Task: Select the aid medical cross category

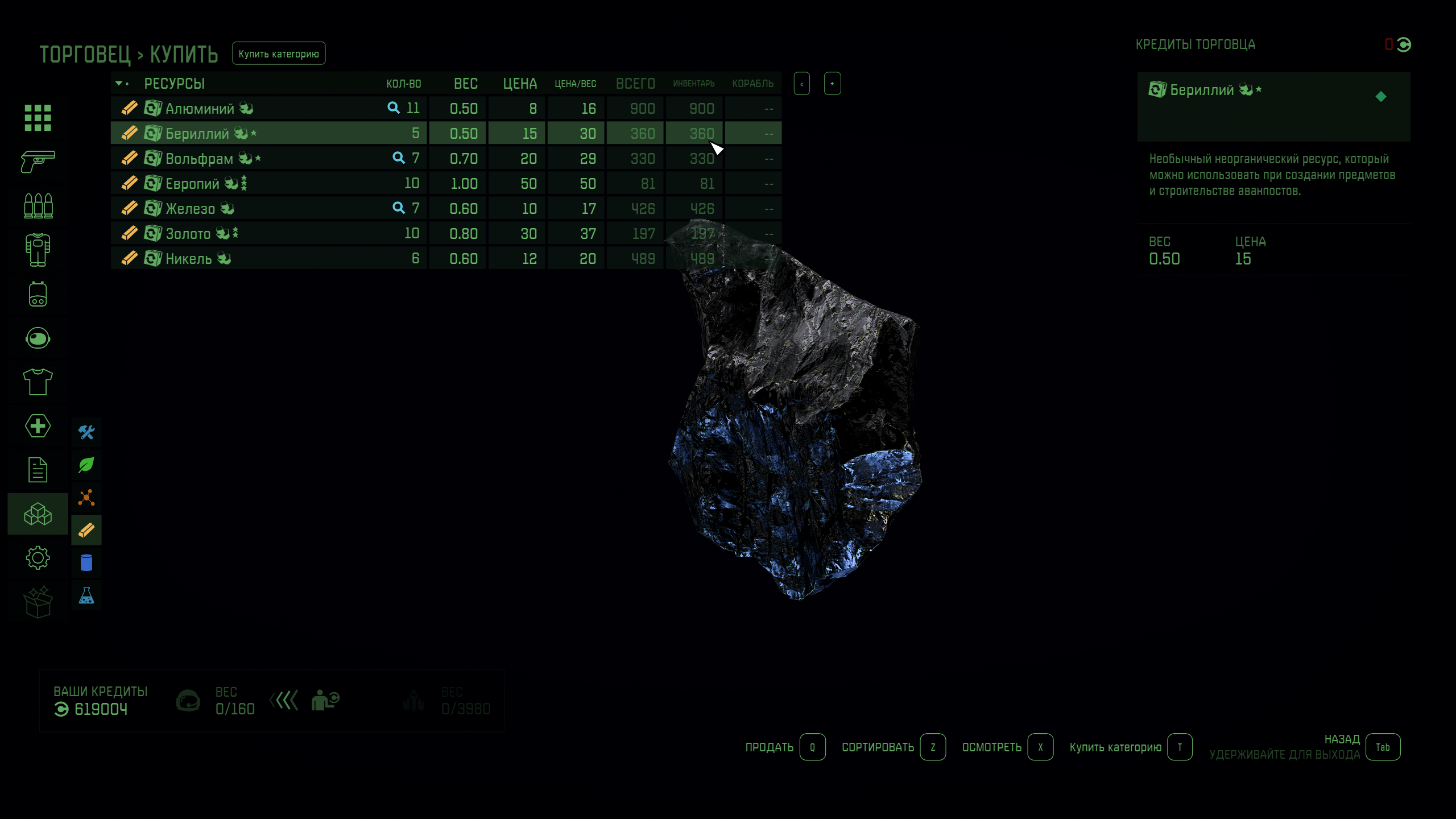Action: [38, 426]
